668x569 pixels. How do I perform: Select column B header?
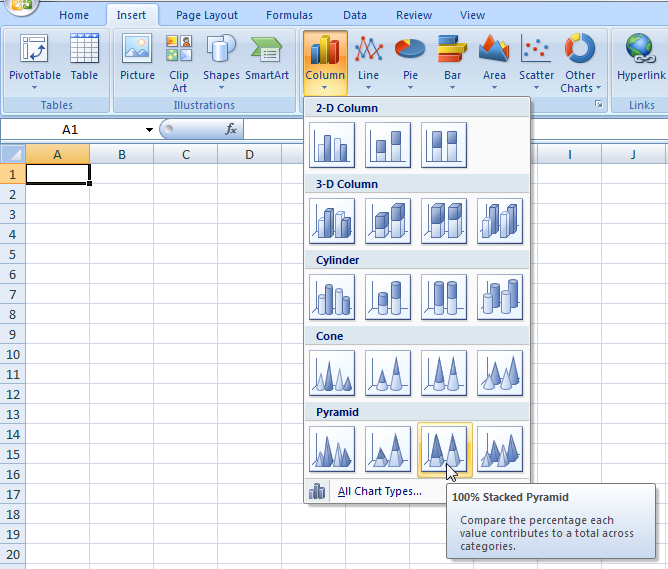tap(121, 155)
